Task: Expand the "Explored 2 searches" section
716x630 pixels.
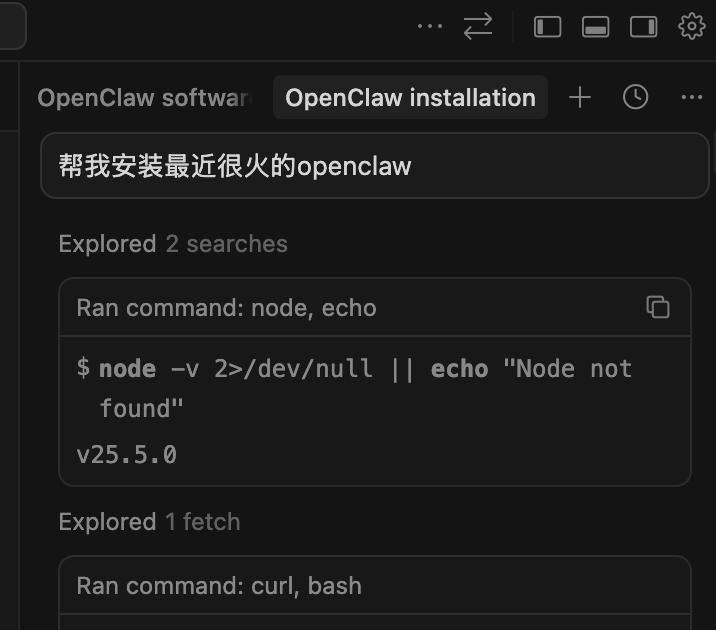Action: coord(173,244)
